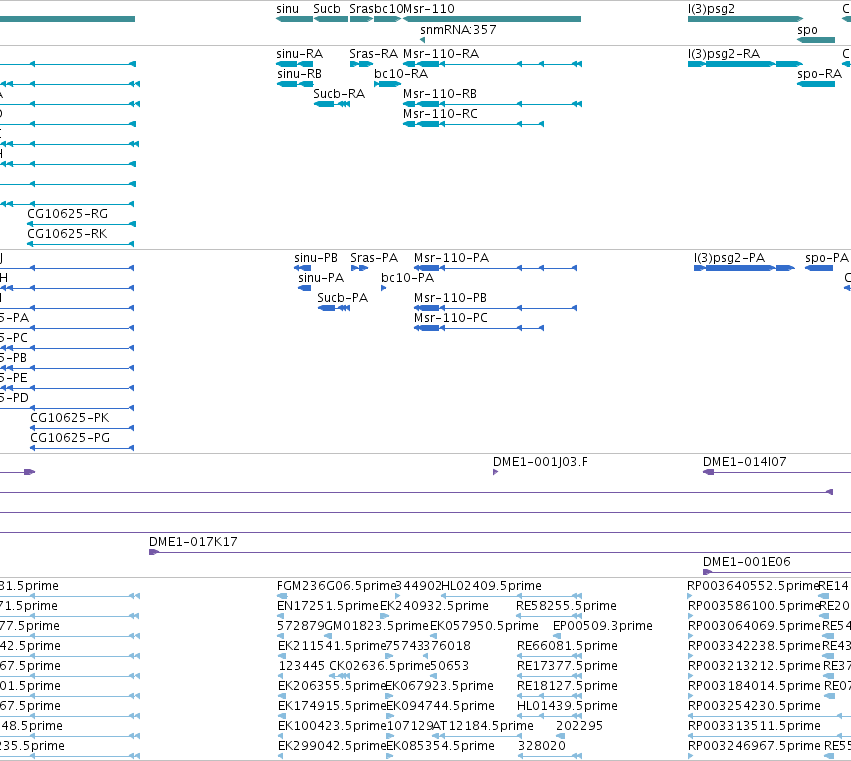Select the l(3)psg2-PA protein label

pyautogui.click(x=729, y=258)
